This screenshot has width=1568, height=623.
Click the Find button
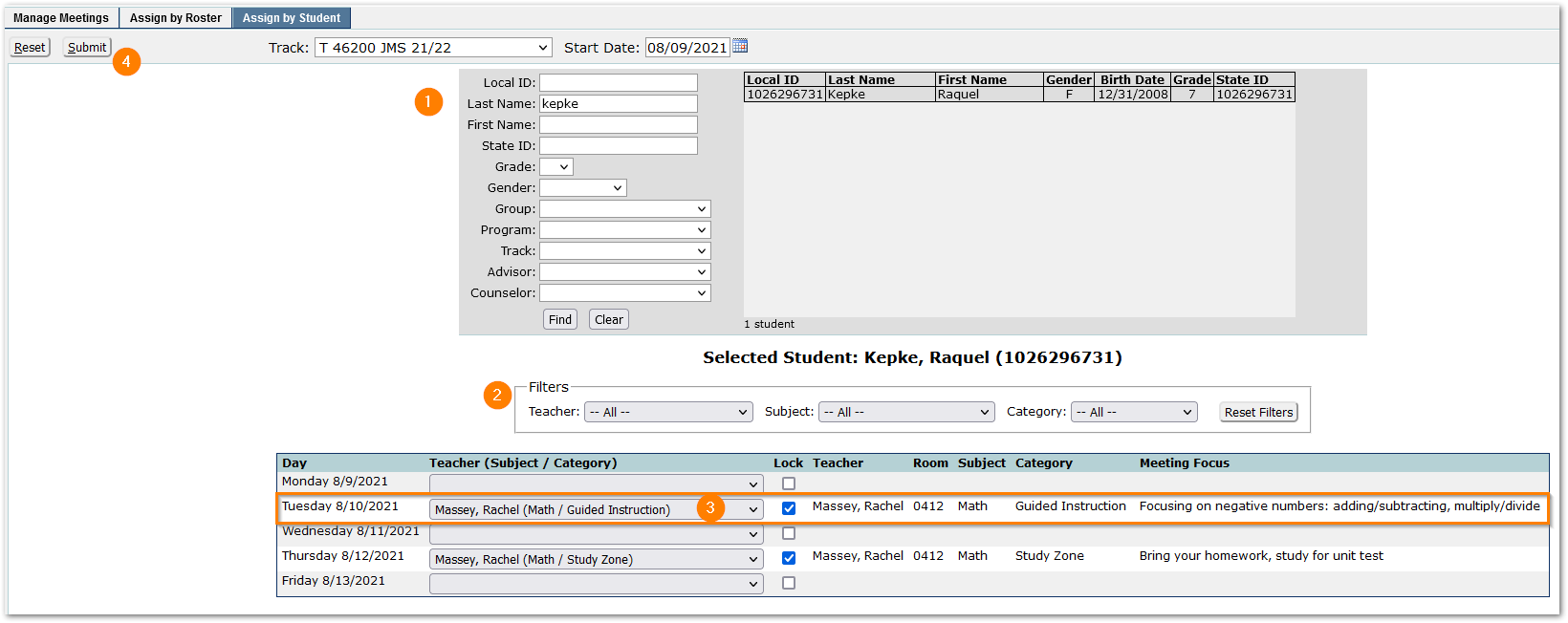(x=560, y=320)
